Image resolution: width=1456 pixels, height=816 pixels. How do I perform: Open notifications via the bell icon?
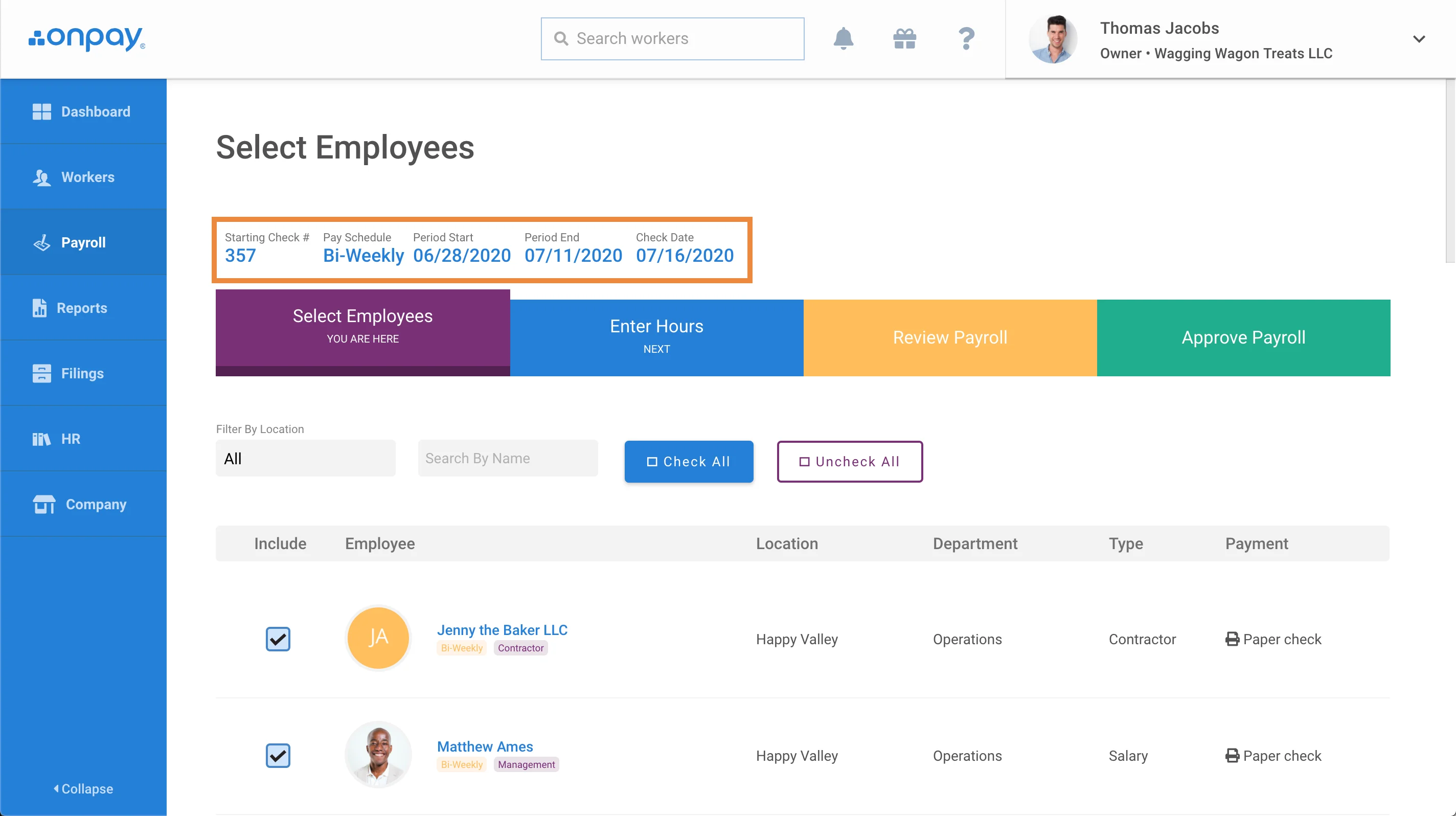844,38
